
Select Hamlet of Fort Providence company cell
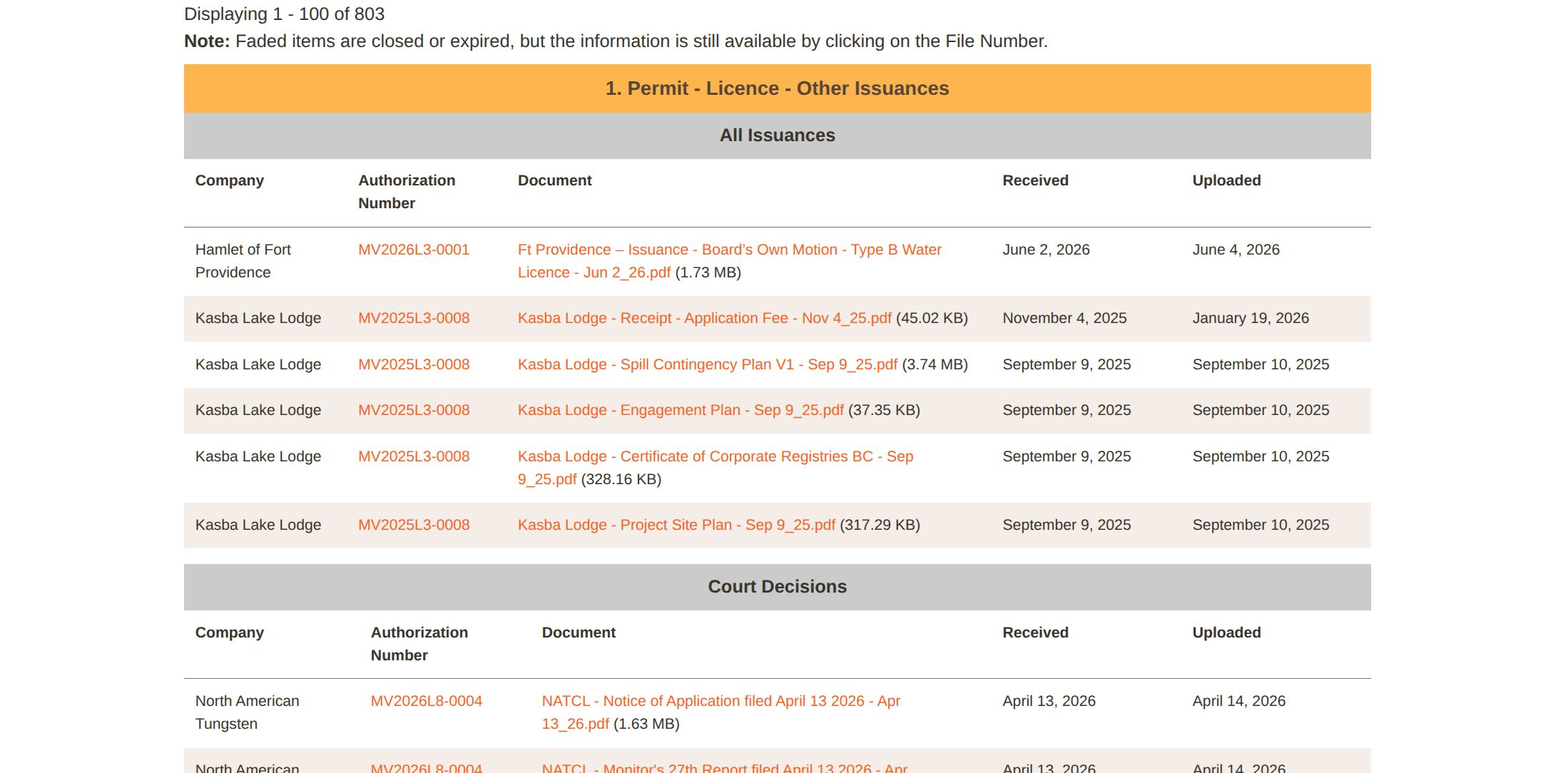[x=243, y=261]
